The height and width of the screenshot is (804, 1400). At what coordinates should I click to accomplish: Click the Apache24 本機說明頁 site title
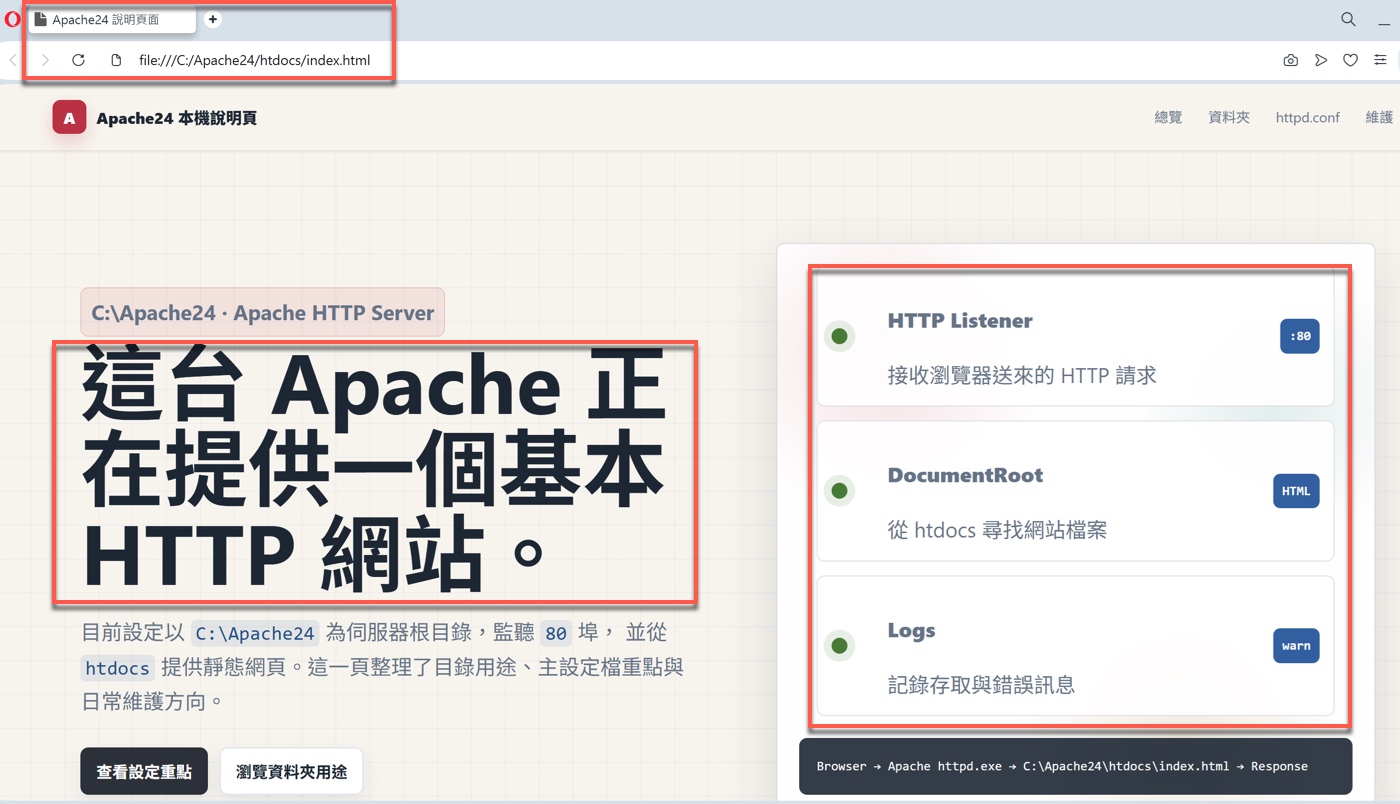[x=177, y=118]
